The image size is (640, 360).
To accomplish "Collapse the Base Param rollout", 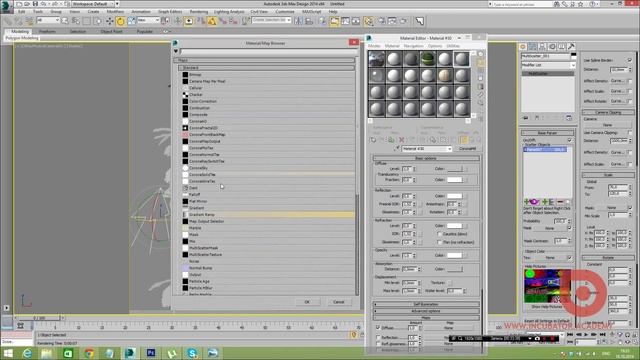I will click(547, 133).
